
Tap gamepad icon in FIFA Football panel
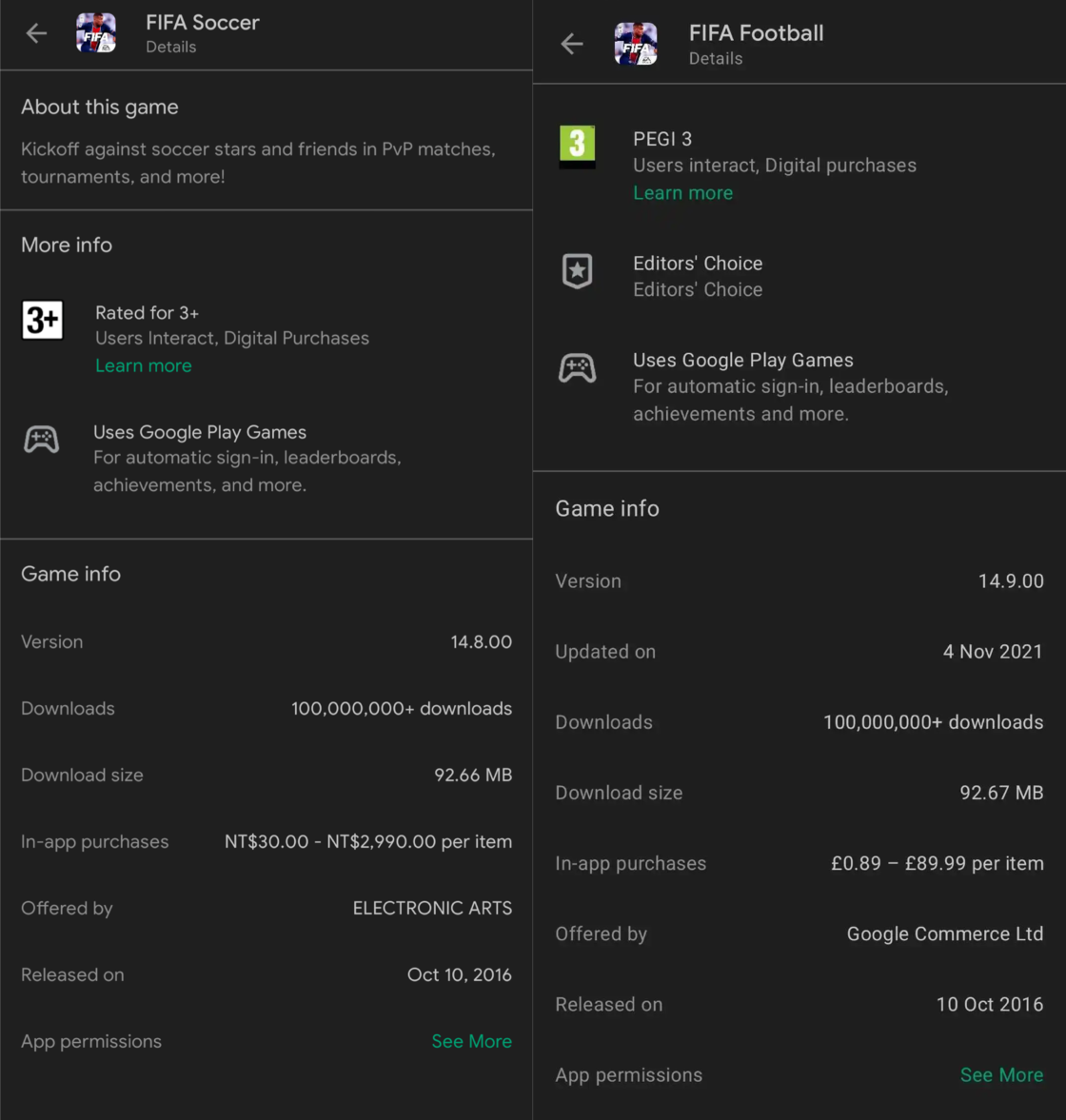(578, 368)
